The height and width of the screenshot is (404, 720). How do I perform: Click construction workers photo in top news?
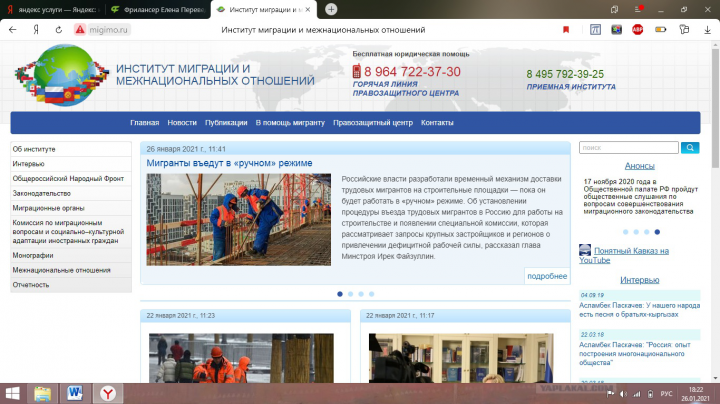[x=238, y=219]
